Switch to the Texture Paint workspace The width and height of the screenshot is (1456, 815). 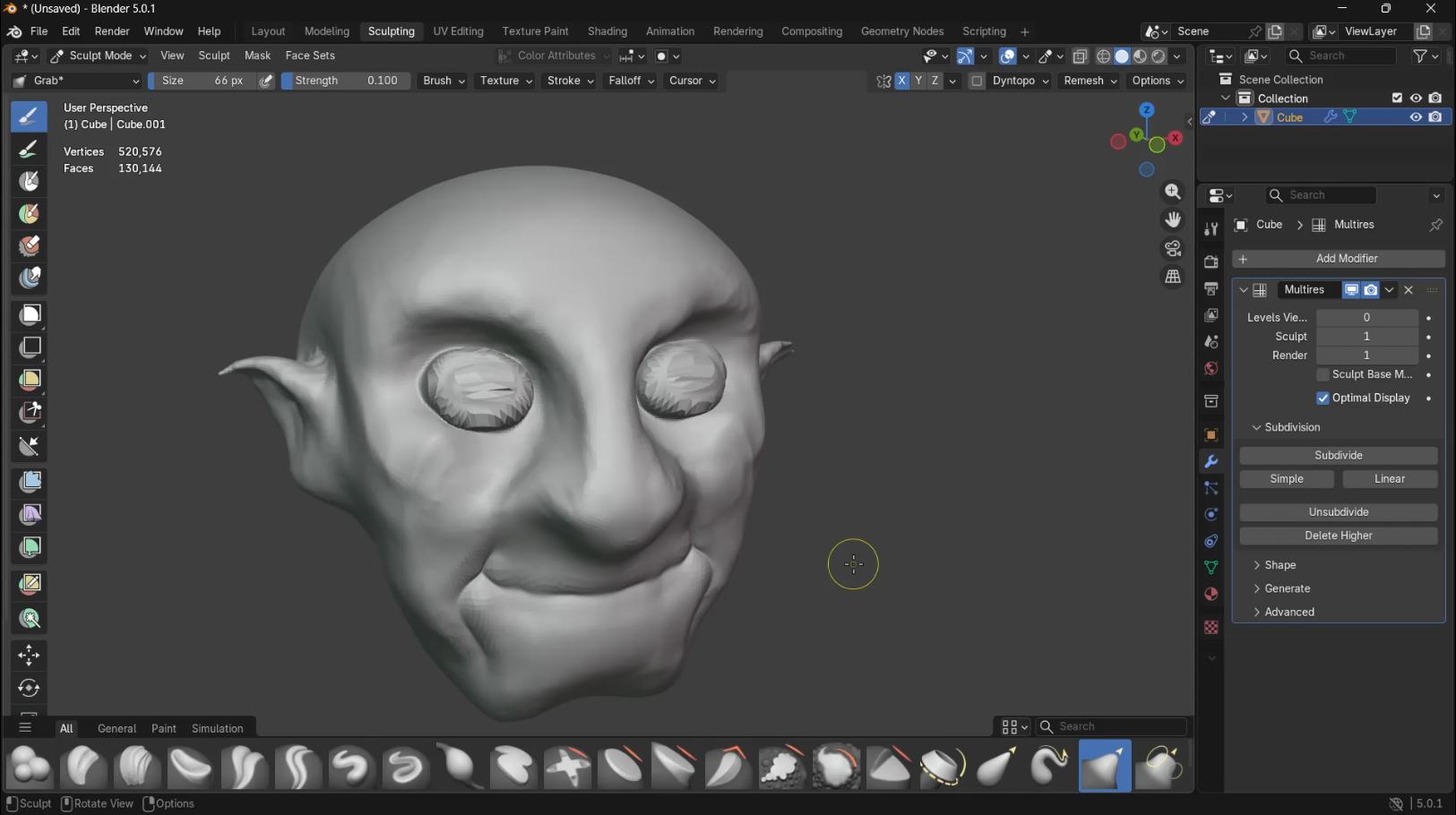[535, 30]
